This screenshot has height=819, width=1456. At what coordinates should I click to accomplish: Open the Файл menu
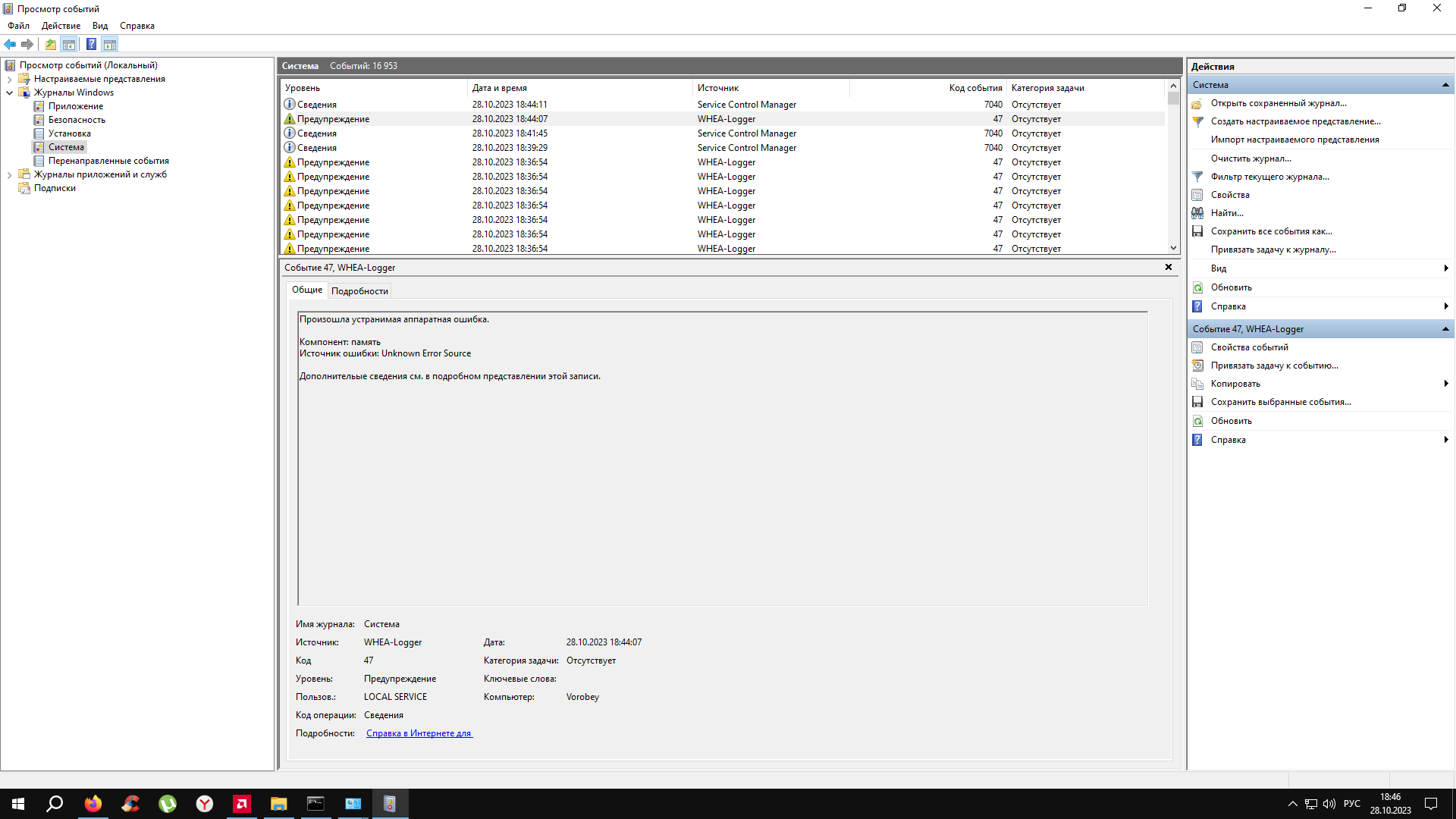pos(19,26)
